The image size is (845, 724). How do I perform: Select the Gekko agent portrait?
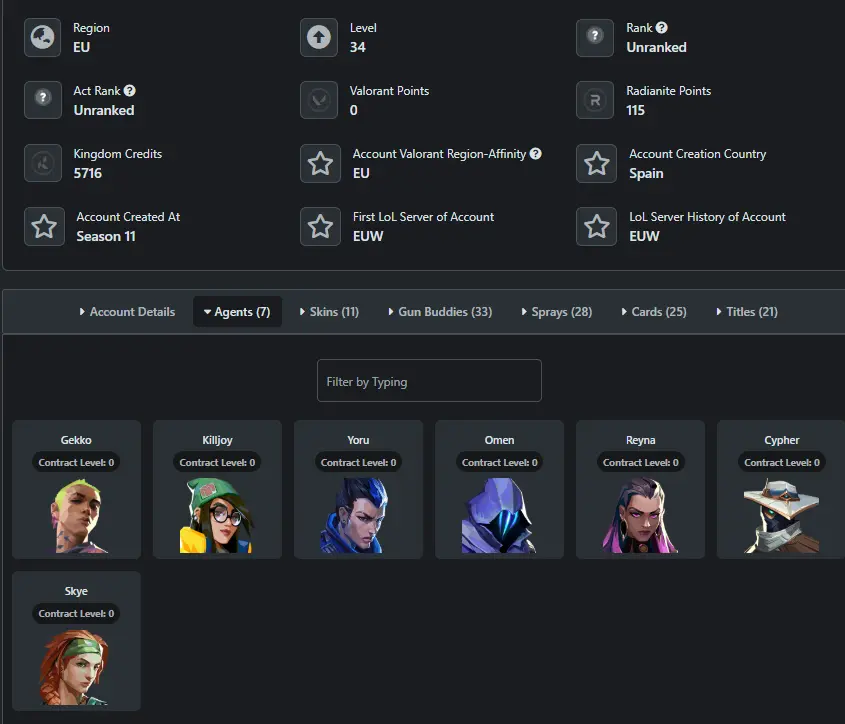(76, 514)
